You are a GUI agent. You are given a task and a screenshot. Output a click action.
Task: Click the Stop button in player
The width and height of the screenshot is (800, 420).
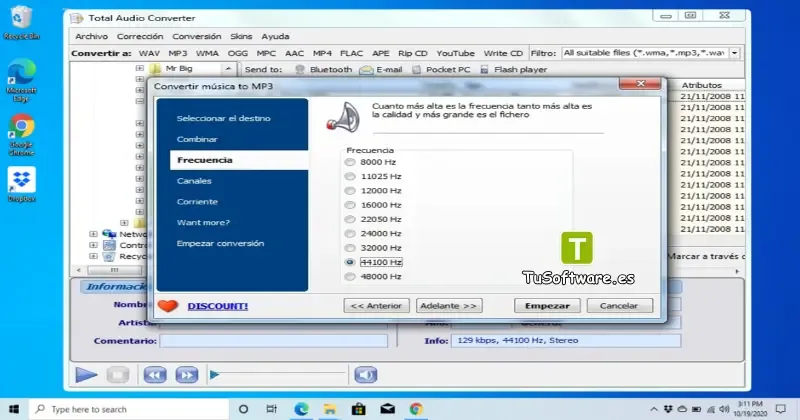118,375
